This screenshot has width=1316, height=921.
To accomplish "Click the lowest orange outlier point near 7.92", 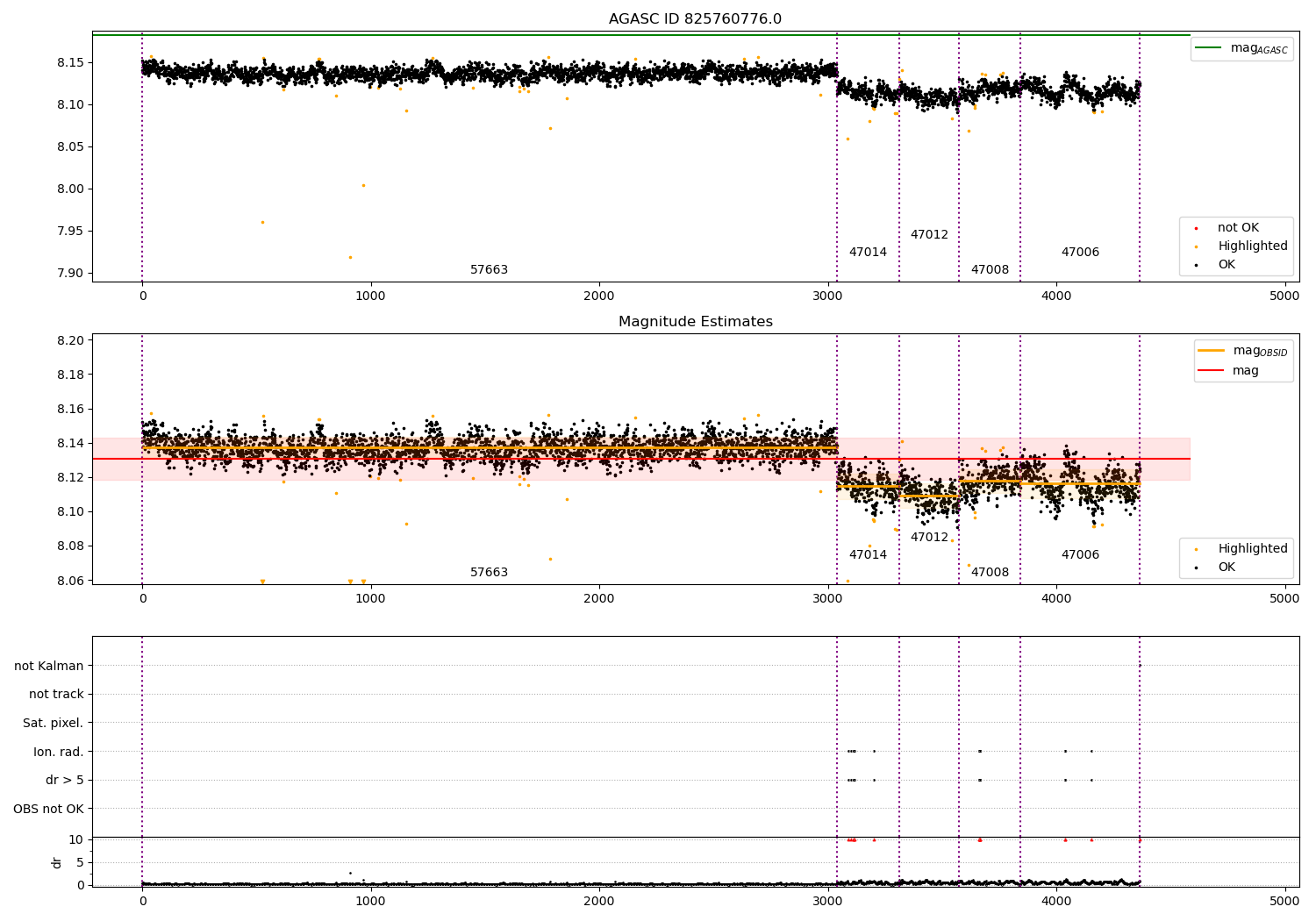I will pyautogui.click(x=350, y=257).
